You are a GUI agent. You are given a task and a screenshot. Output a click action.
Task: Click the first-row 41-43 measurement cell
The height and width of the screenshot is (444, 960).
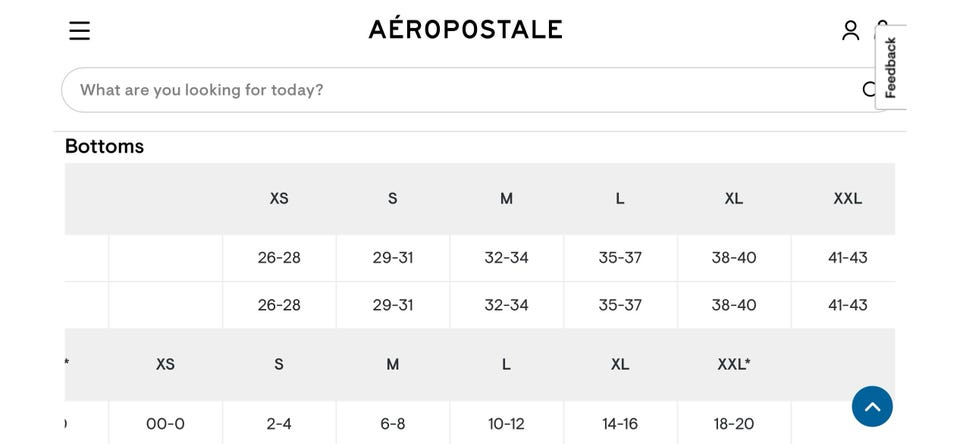click(x=847, y=257)
